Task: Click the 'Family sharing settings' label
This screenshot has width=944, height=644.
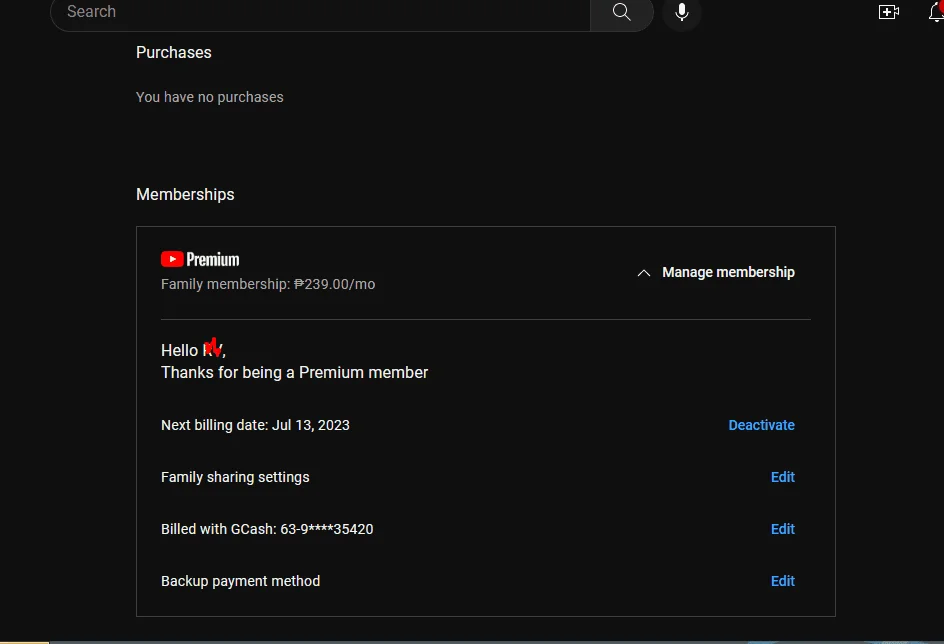Action: (235, 477)
